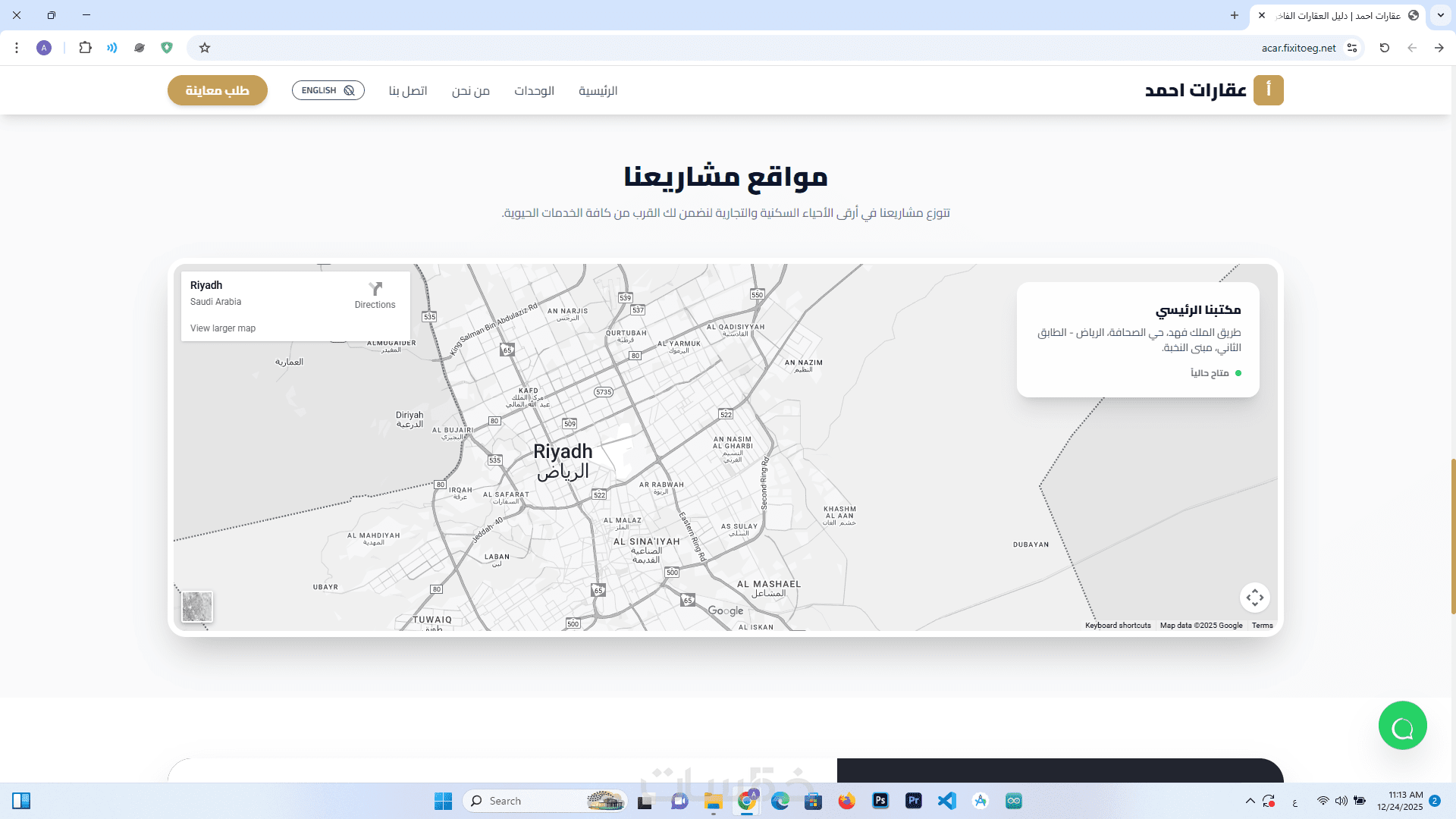1456x819 pixels.
Task: Bookmark page with star icon
Action: [205, 48]
